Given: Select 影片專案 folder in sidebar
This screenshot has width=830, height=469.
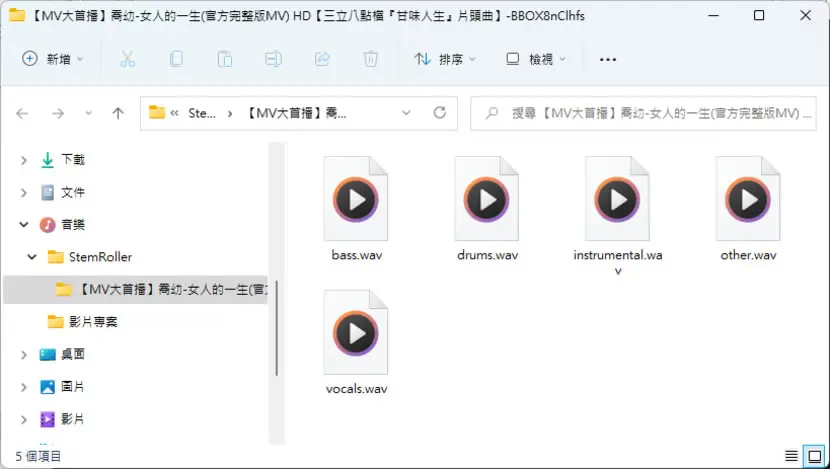Looking at the screenshot, I should pos(82,321).
